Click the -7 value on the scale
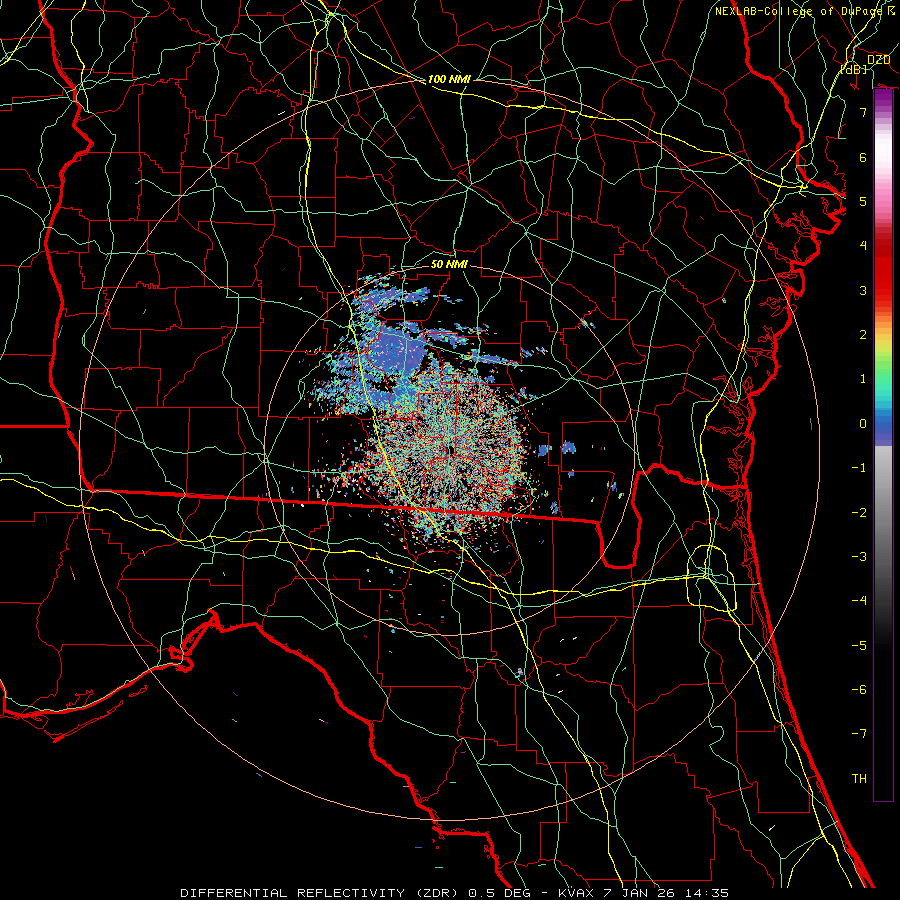The width and height of the screenshot is (900, 900). (859, 734)
